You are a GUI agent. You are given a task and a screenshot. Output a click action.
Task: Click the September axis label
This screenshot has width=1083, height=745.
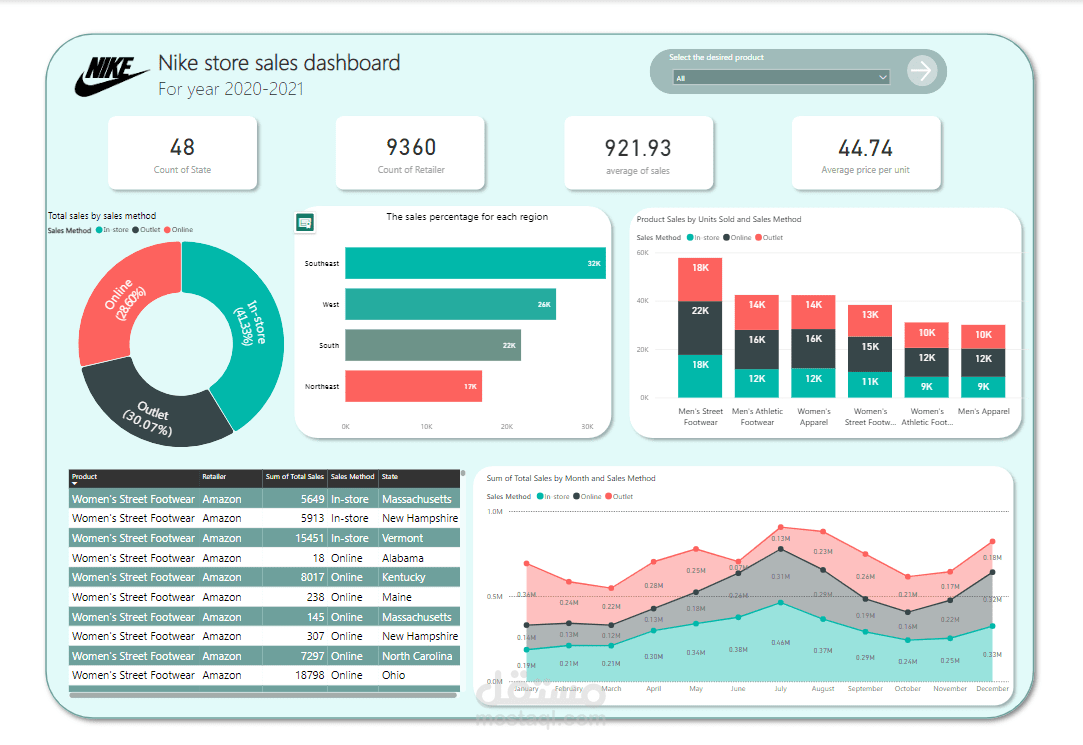pyautogui.click(x=865, y=688)
